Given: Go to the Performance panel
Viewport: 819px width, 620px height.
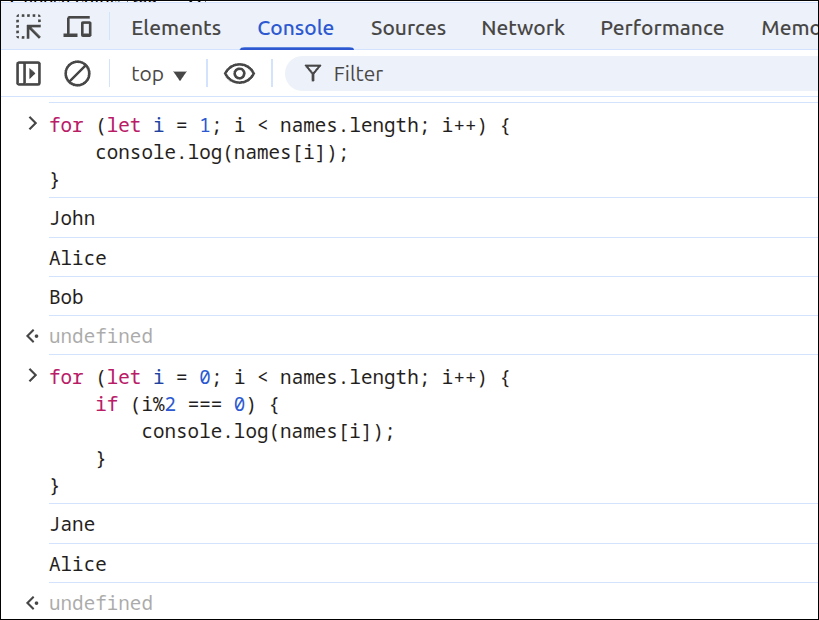Looking at the screenshot, I should click(661, 28).
